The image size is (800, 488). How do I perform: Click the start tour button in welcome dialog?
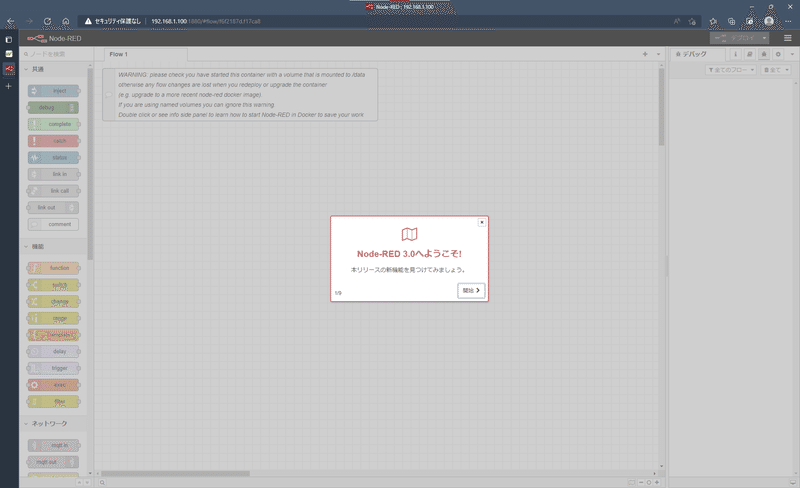click(x=471, y=290)
